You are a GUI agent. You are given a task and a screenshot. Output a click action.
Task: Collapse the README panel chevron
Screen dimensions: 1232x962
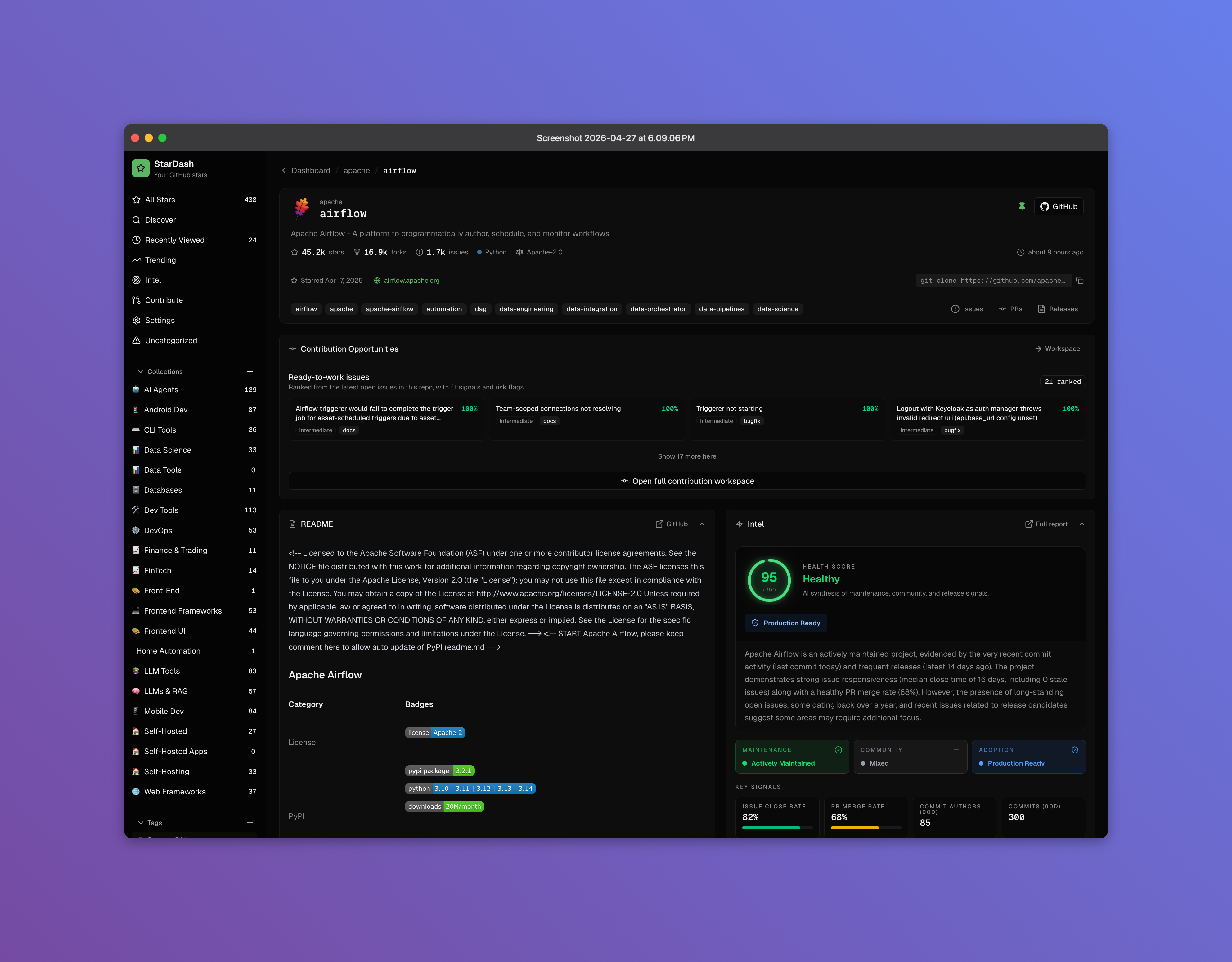coord(702,524)
